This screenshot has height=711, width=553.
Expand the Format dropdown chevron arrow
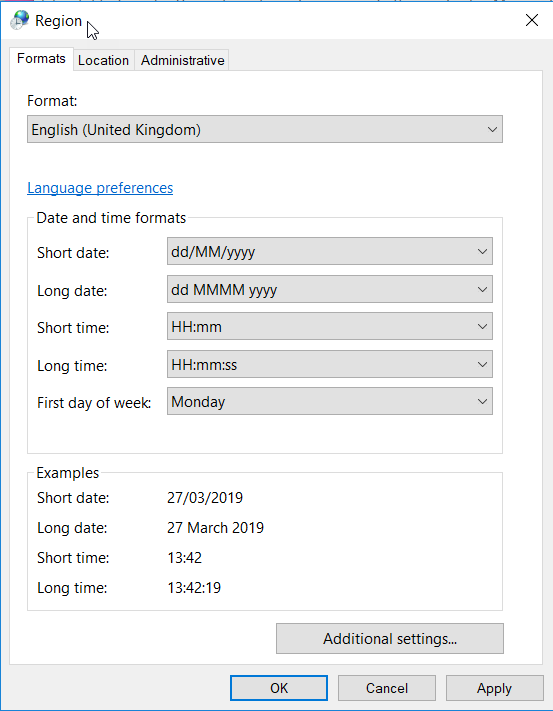point(492,129)
